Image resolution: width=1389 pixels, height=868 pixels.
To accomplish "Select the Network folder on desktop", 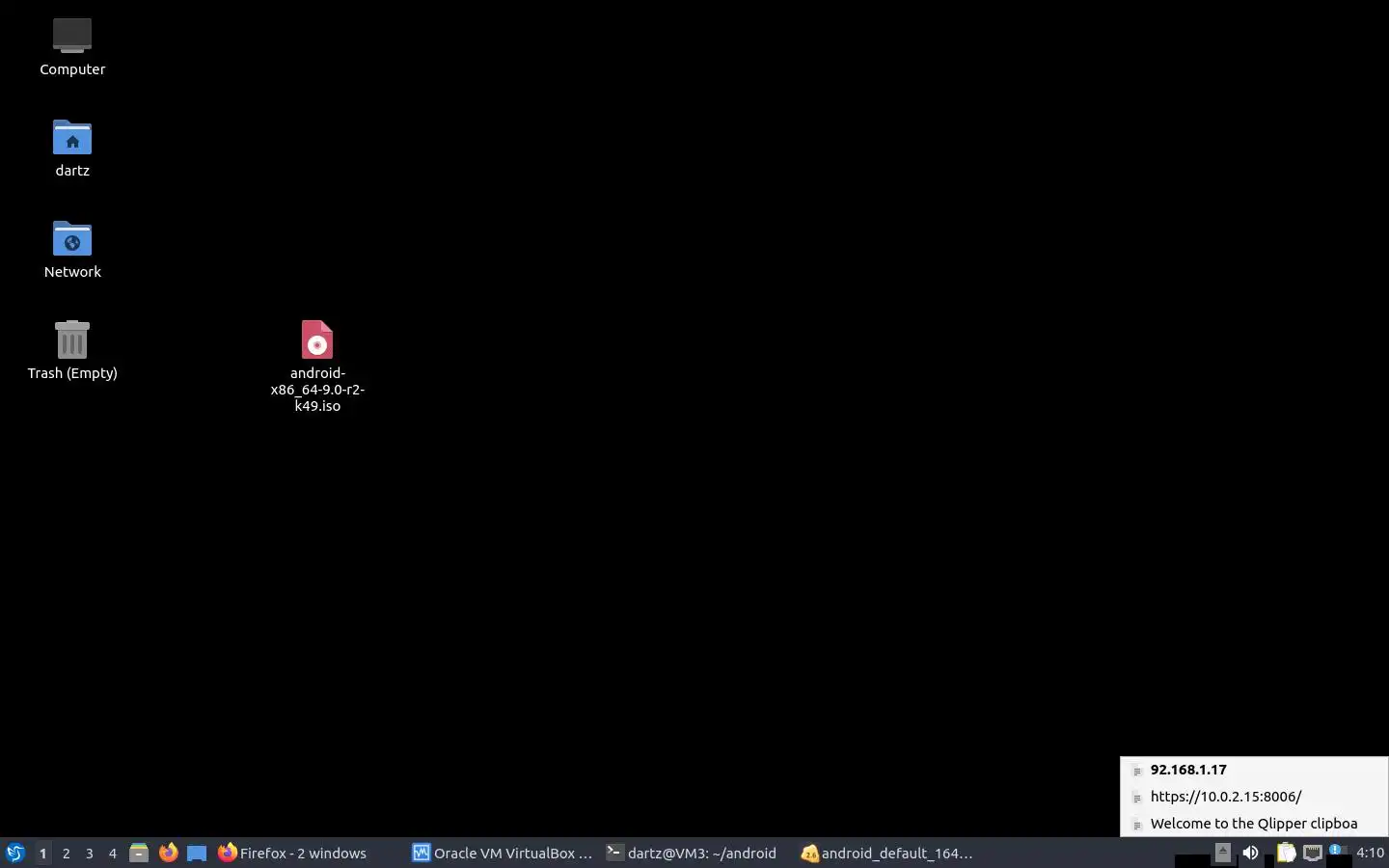I will pos(72,249).
